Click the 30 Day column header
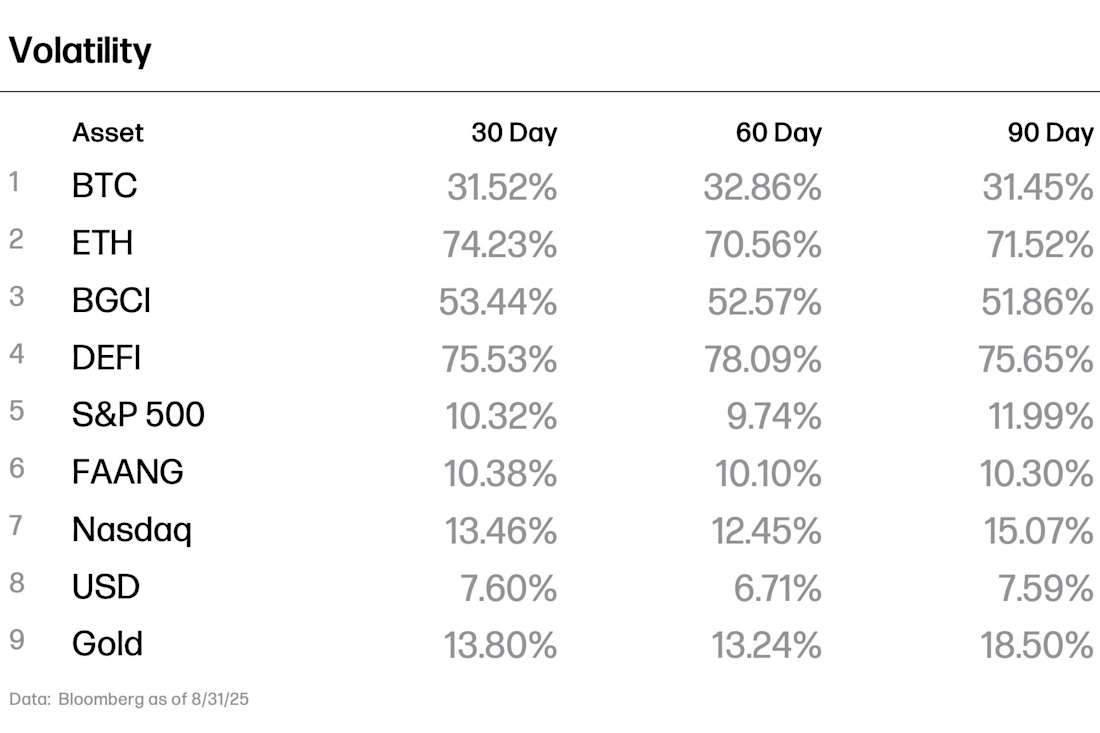This screenshot has width=1100, height=733. (514, 133)
